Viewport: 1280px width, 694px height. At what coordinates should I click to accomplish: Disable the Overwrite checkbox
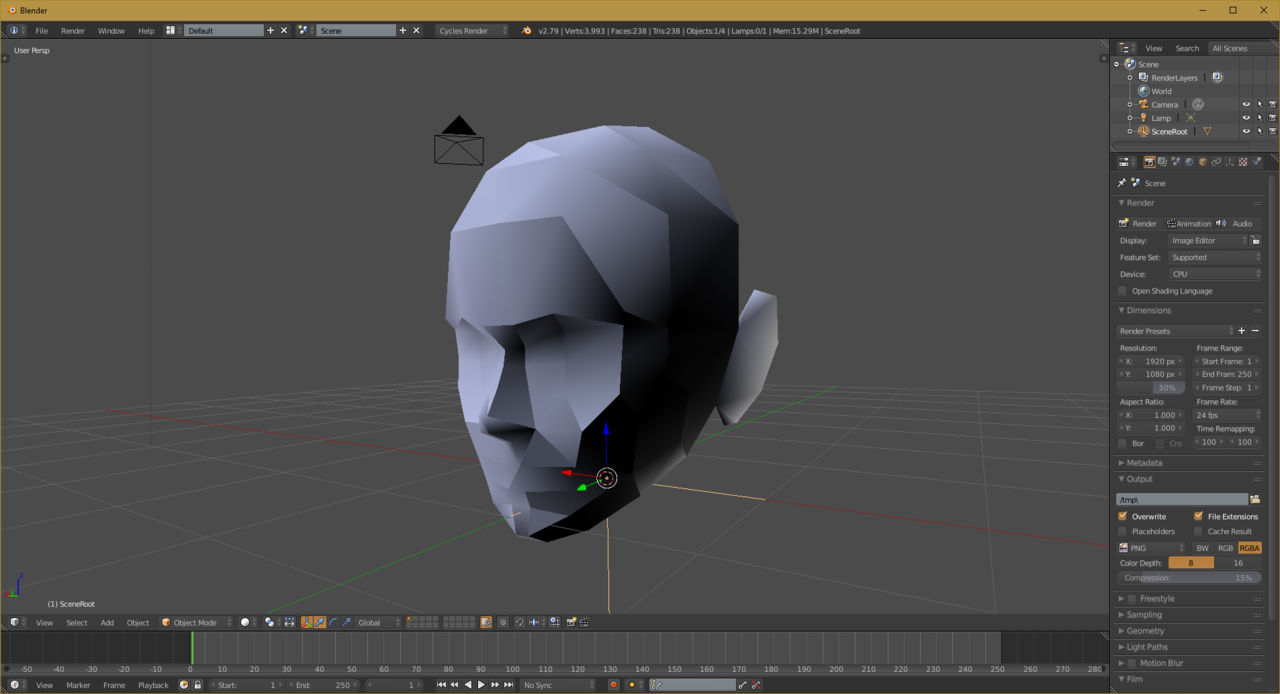pyautogui.click(x=1123, y=516)
